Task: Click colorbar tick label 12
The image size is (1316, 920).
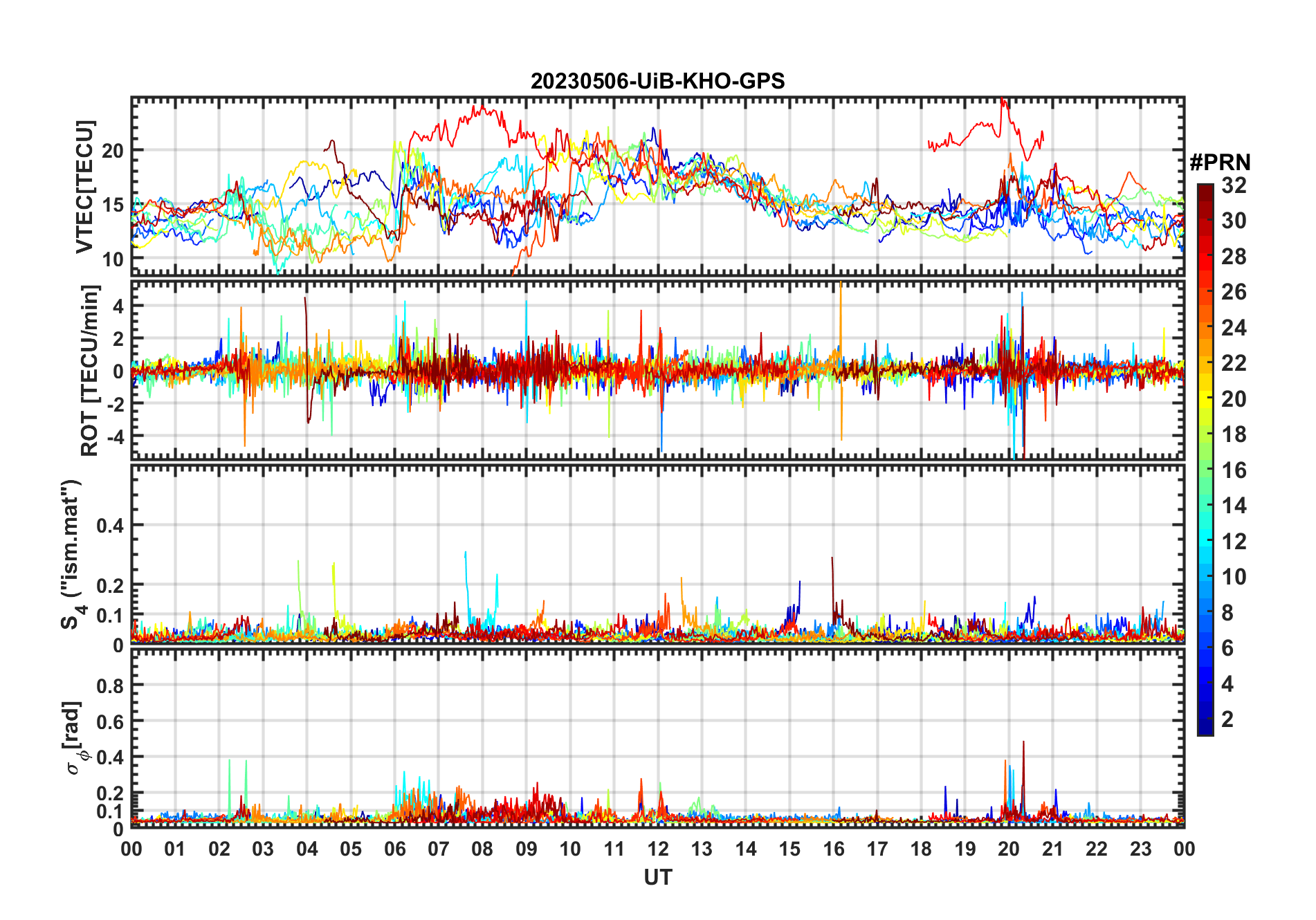Action: [1234, 542]
